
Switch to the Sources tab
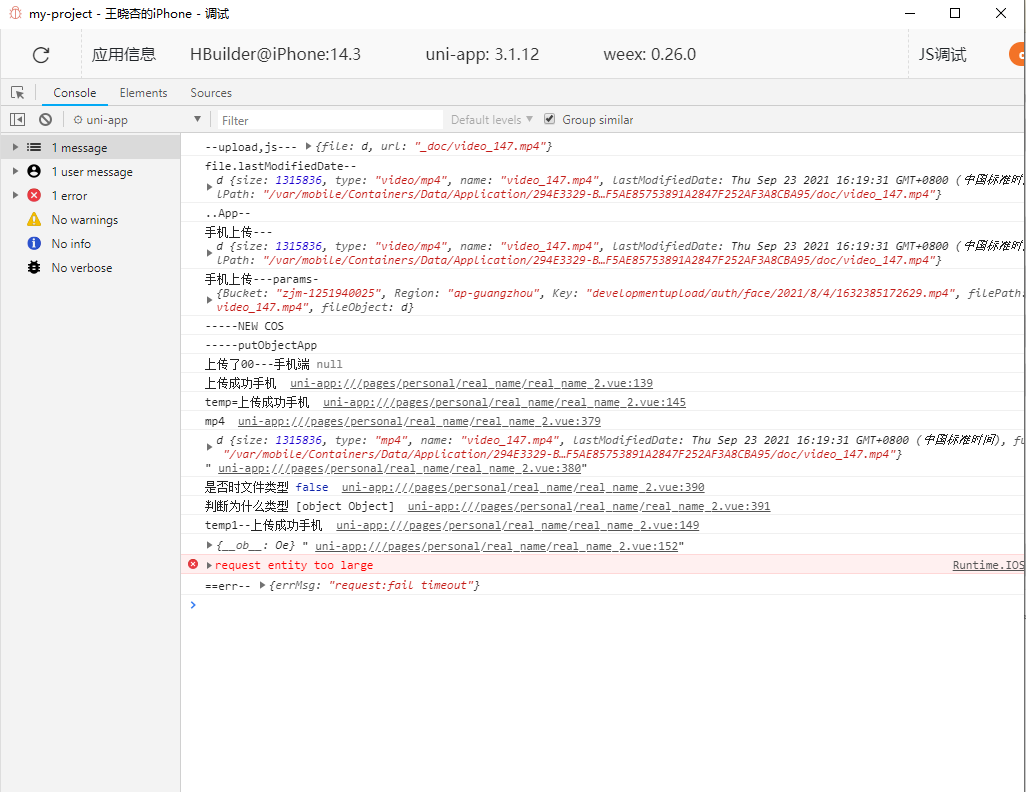pos(211,93)
